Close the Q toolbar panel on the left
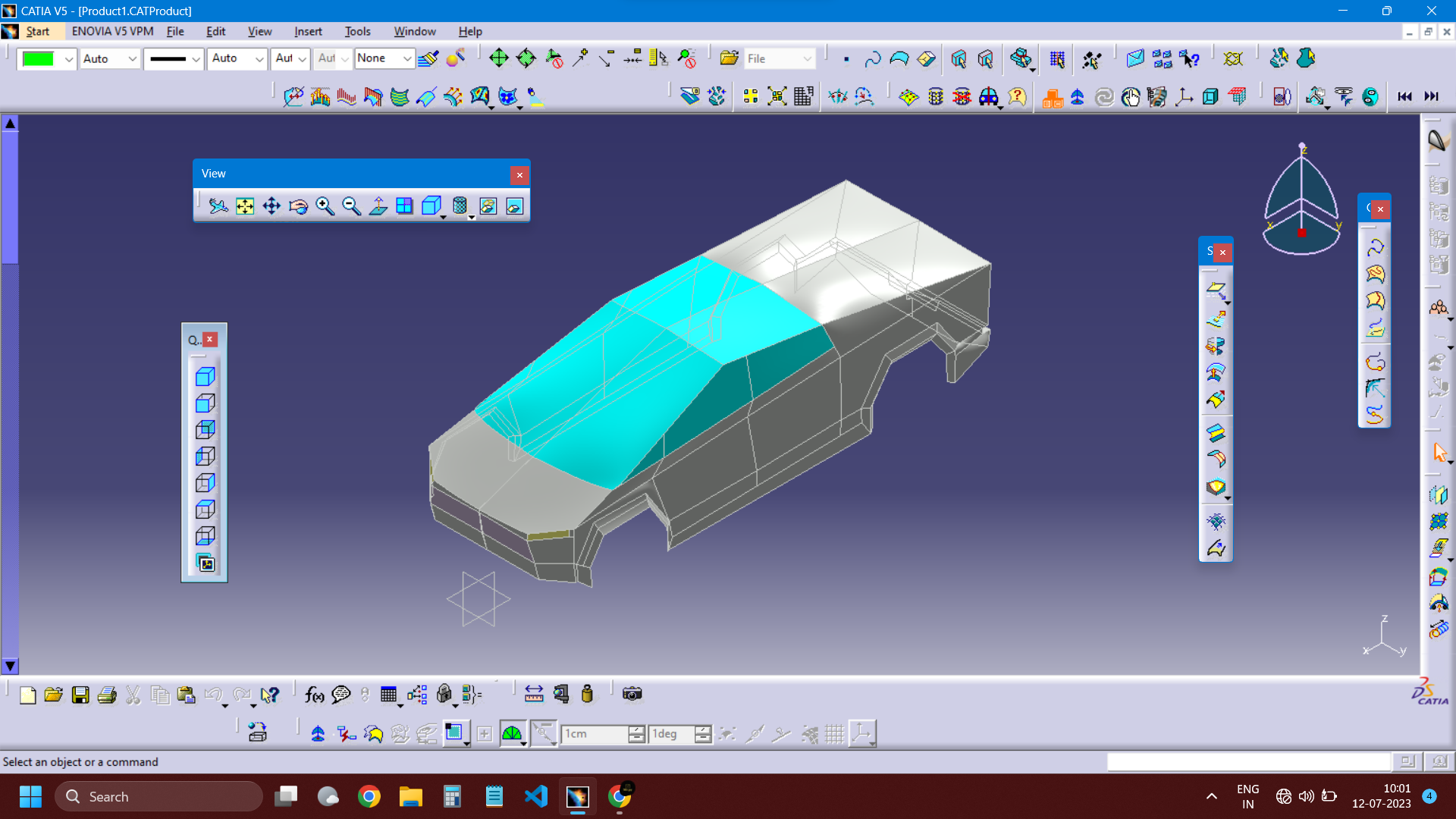 pyautogui.click(x=211, y=339)
